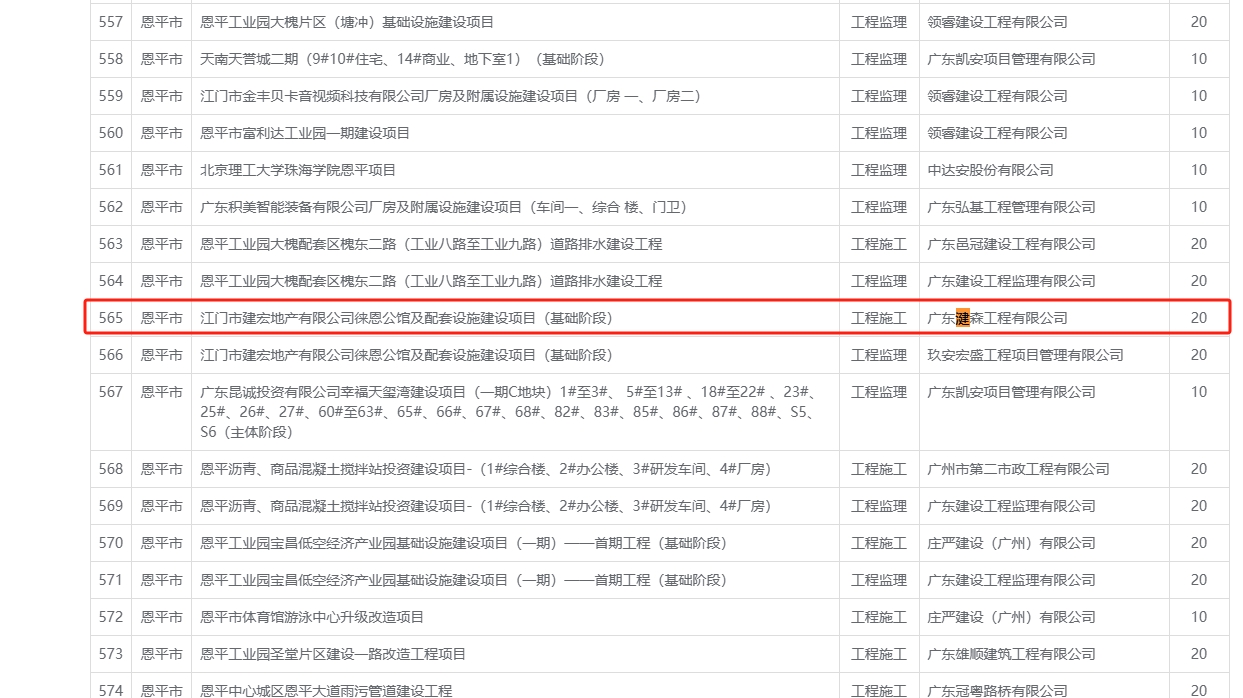
Task: Select row number 564
Action: click(111, 281)
